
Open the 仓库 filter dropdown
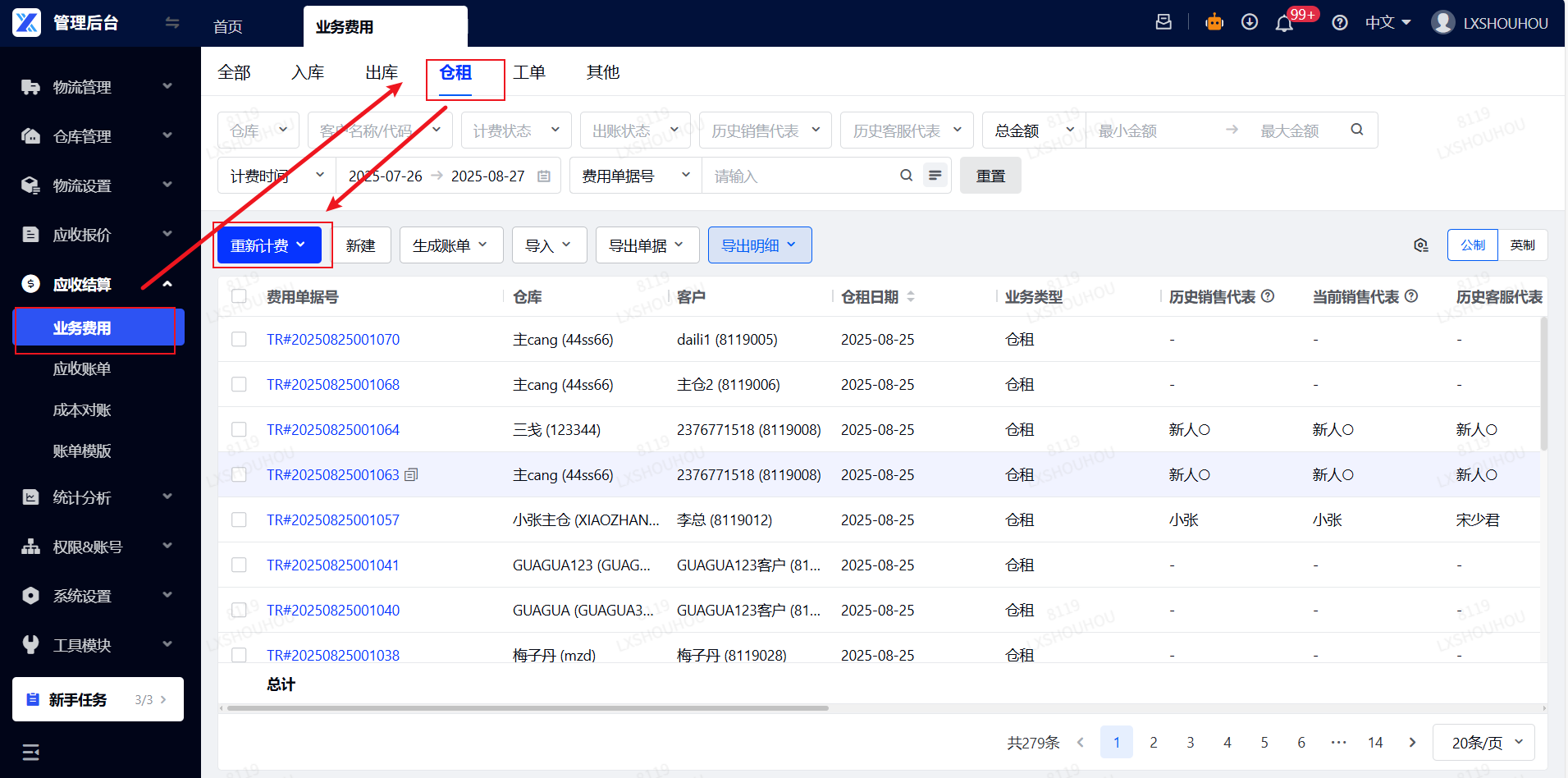tap(258, 130)
